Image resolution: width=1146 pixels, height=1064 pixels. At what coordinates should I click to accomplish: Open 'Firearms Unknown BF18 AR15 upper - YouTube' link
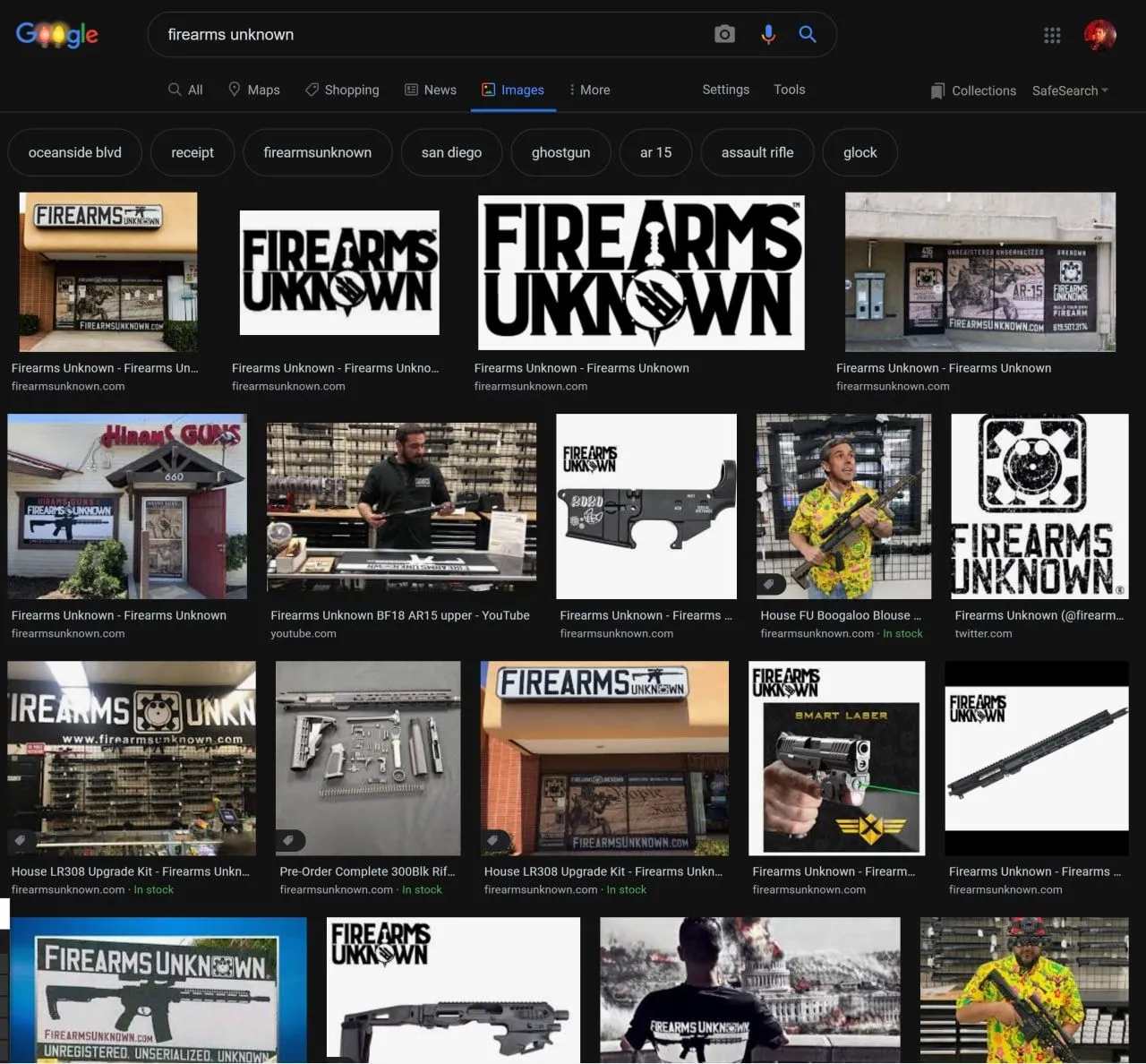[x=400, y=615]
